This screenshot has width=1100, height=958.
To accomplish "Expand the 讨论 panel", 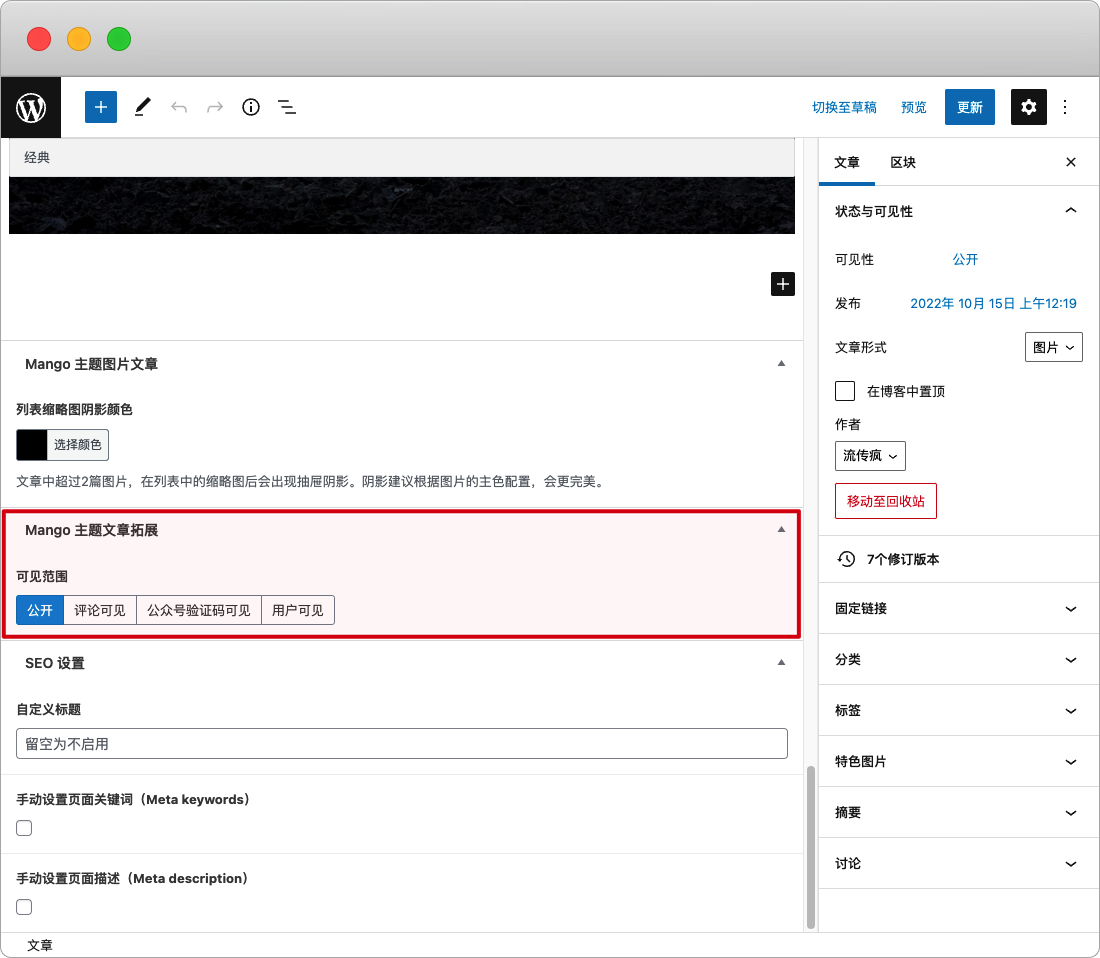I will pyautogui.click(x=958, y=863).
